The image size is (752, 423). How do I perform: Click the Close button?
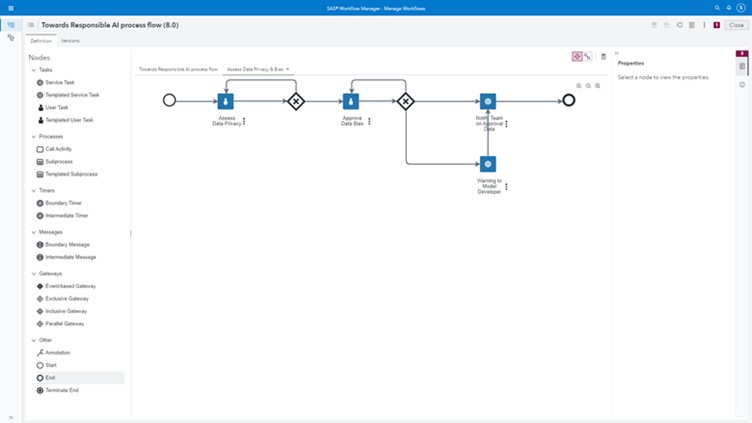click(736, 25)
